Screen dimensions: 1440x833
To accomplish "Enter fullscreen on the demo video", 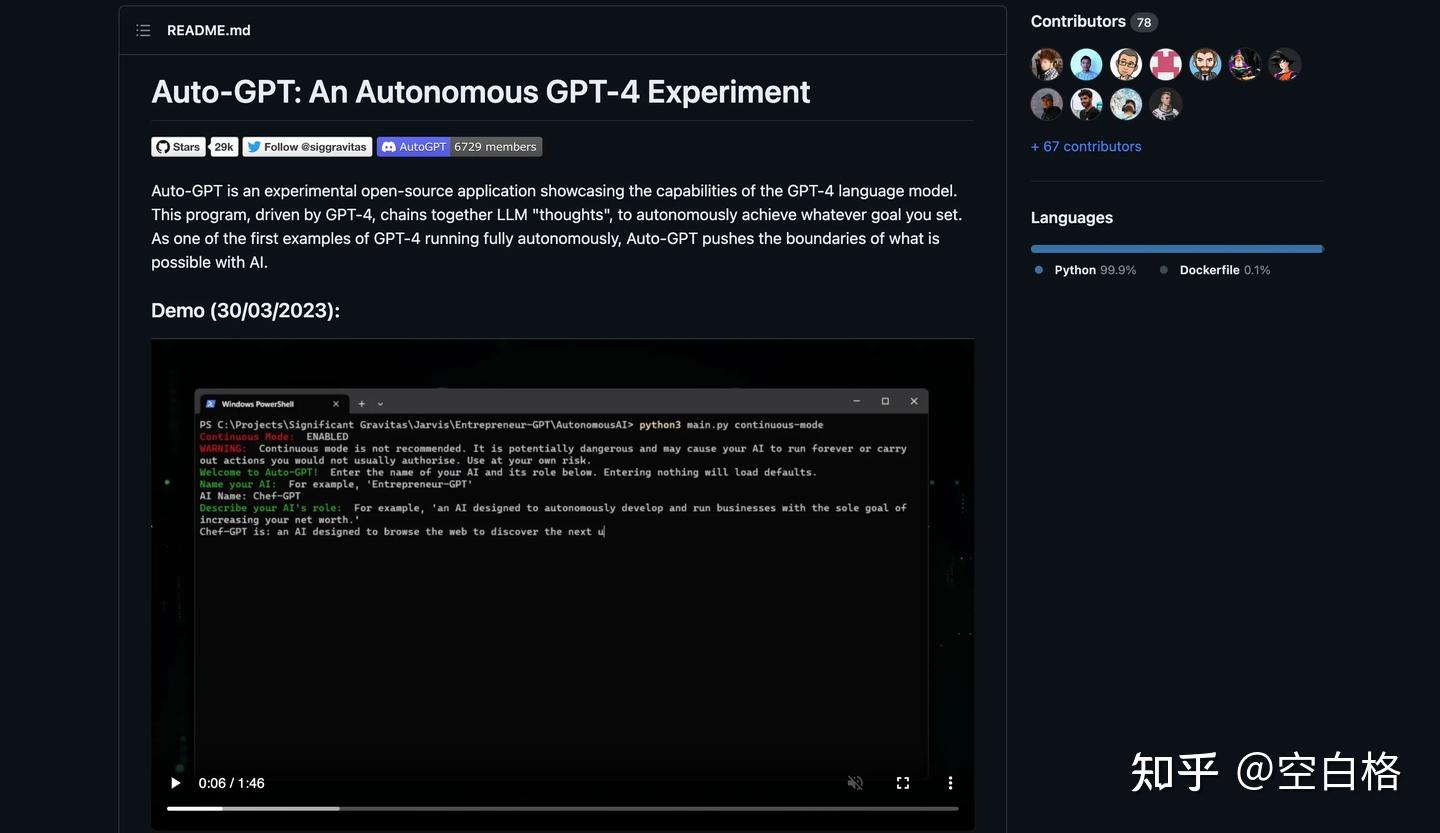I will (x=902, y=783).
